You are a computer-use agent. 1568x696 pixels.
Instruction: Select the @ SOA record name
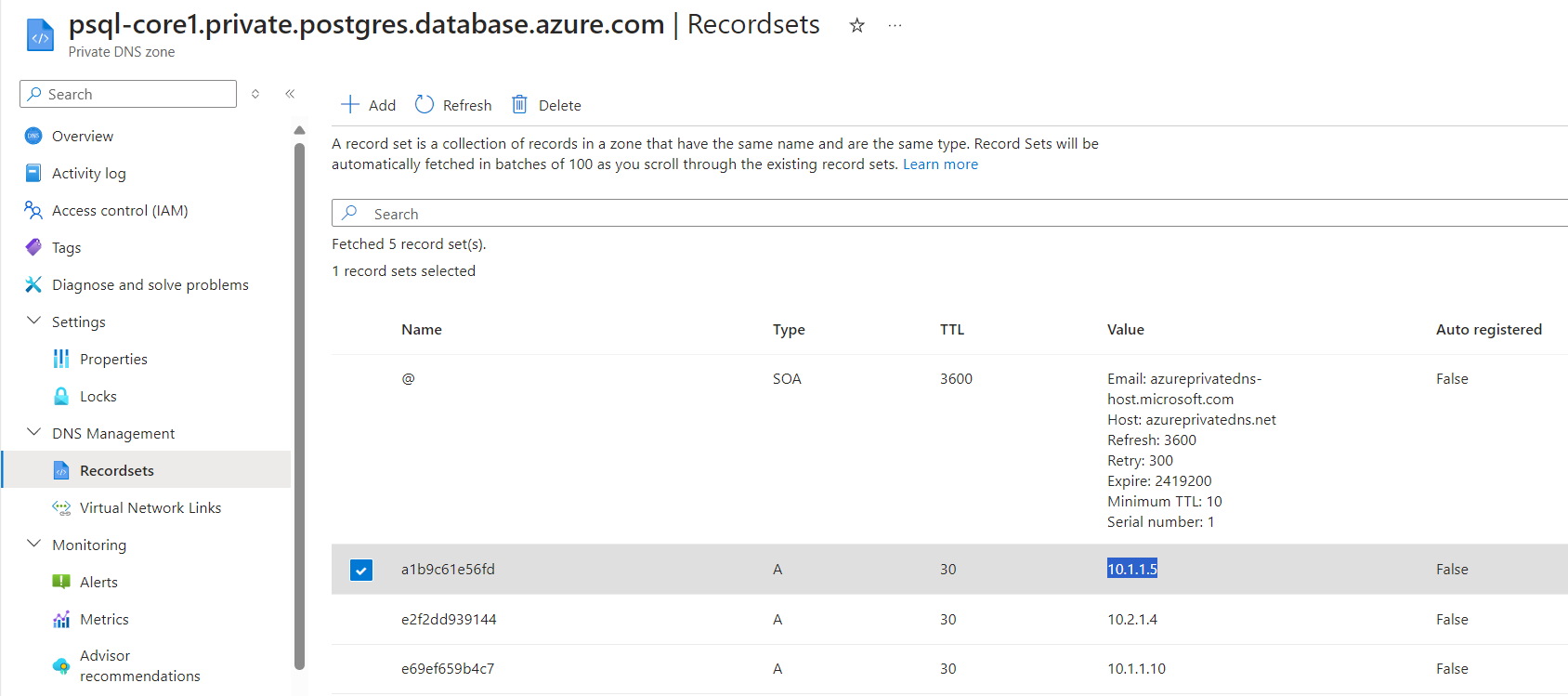pos(408,378)
